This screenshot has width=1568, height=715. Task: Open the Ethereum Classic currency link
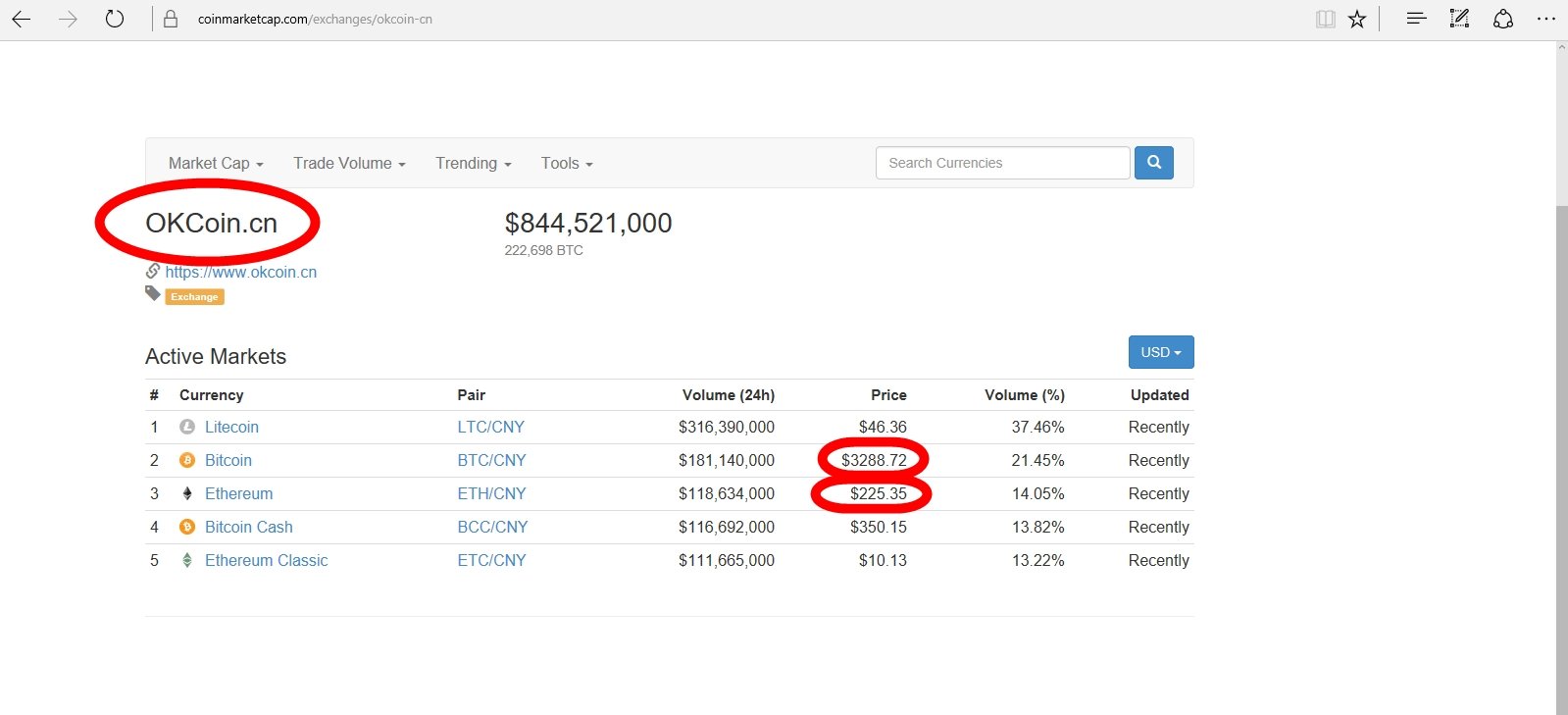(x=267, y=560)
